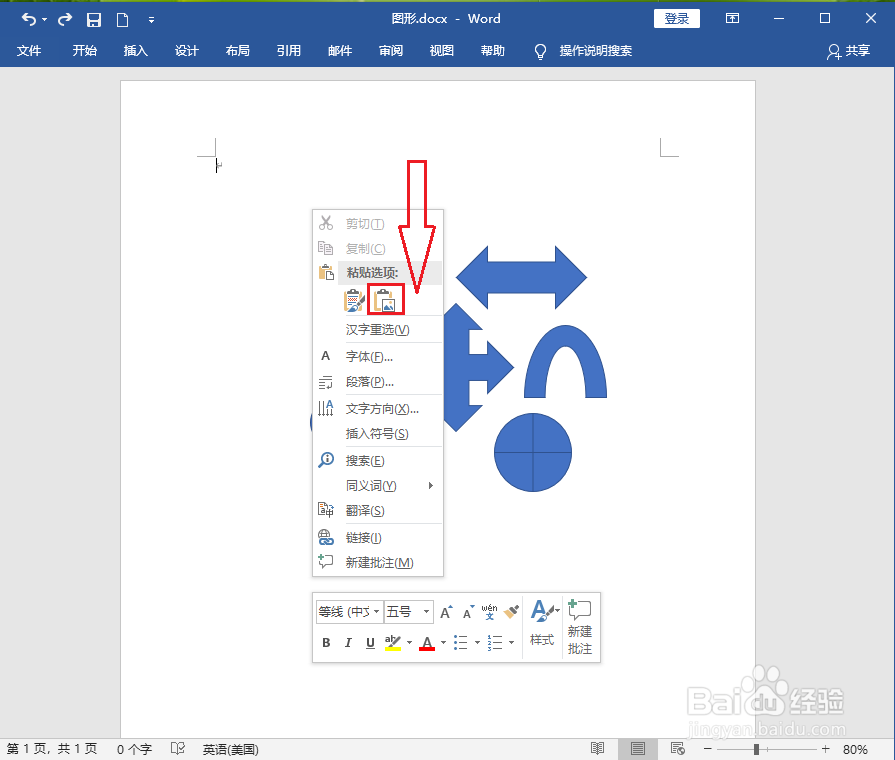Toggle Bold formatting on mini toolbar
Viewport: 895px width, 760px height.
(326, 641)
